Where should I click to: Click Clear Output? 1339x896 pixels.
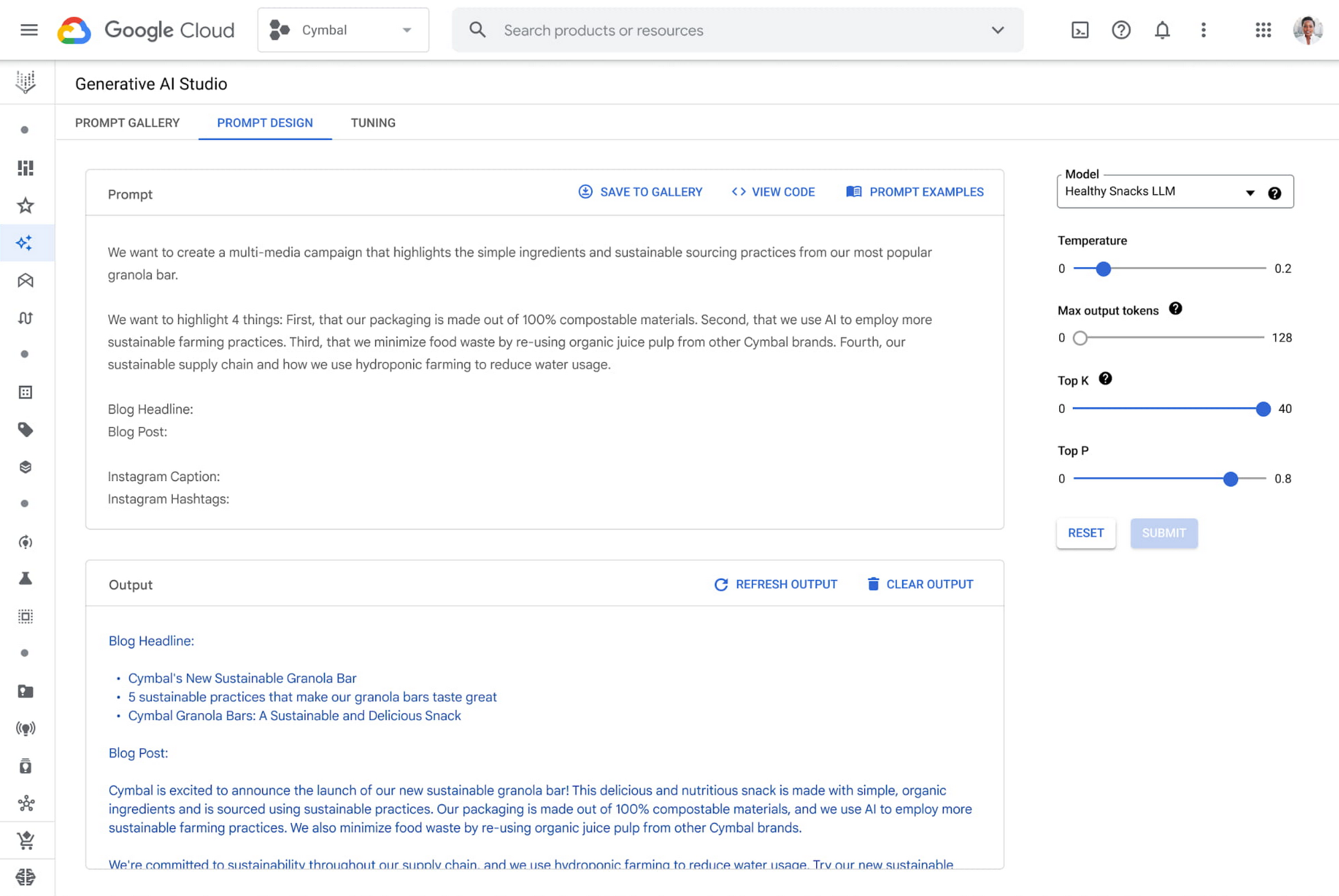tap(921, 584)
